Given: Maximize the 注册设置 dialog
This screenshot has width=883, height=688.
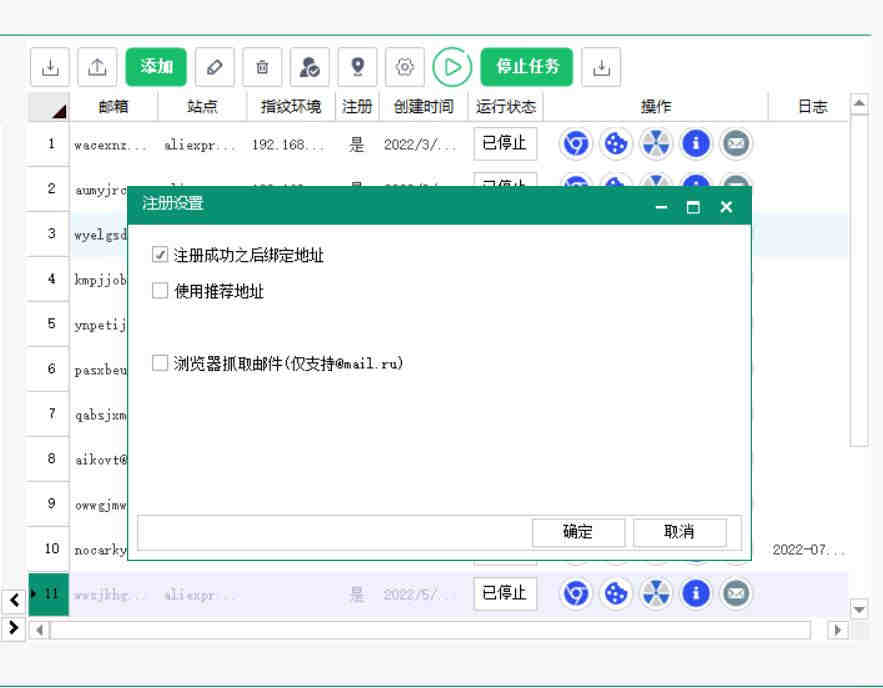Looking at the screenshot, I should (x=693, y=207).
